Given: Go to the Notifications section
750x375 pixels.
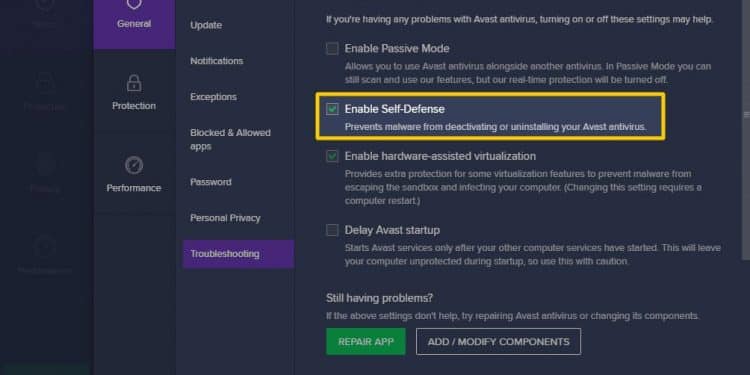Looking at the screenshot, I should click(217, 61).
